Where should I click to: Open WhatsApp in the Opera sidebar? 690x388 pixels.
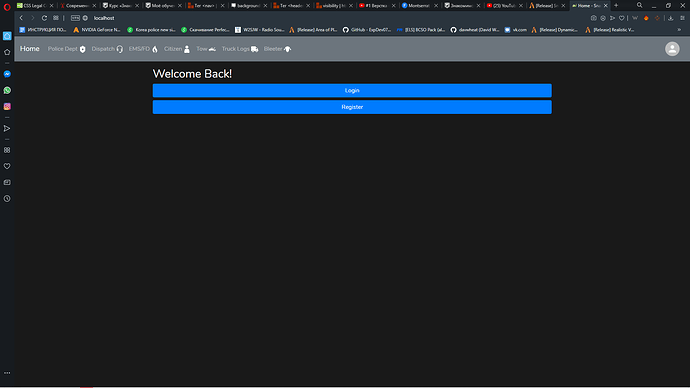(7, 90)
